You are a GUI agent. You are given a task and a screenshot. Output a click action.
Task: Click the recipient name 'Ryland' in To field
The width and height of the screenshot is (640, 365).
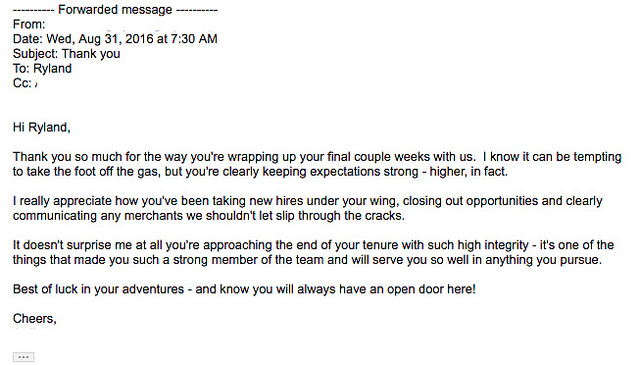[52, 68]
